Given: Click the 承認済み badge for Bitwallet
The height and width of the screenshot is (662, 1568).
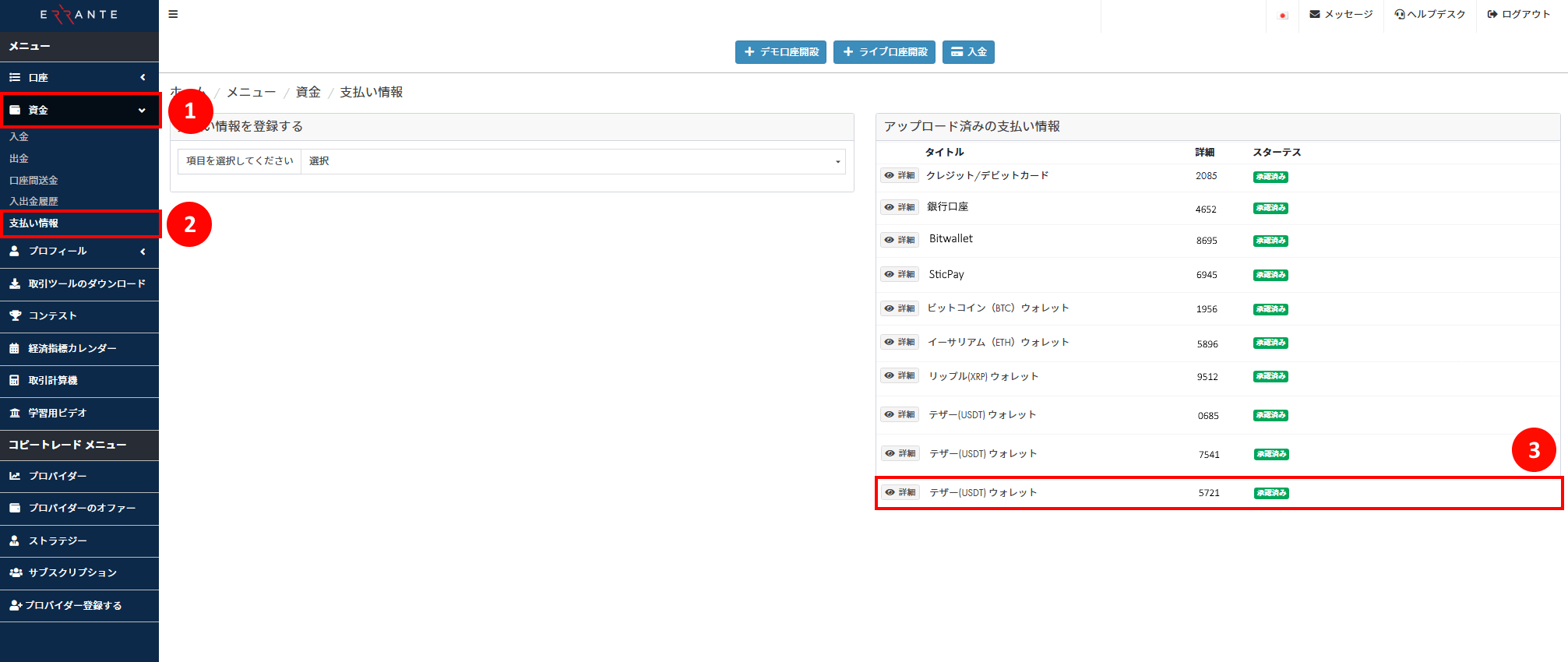Looking at the screenshot, I should 1270,241.
